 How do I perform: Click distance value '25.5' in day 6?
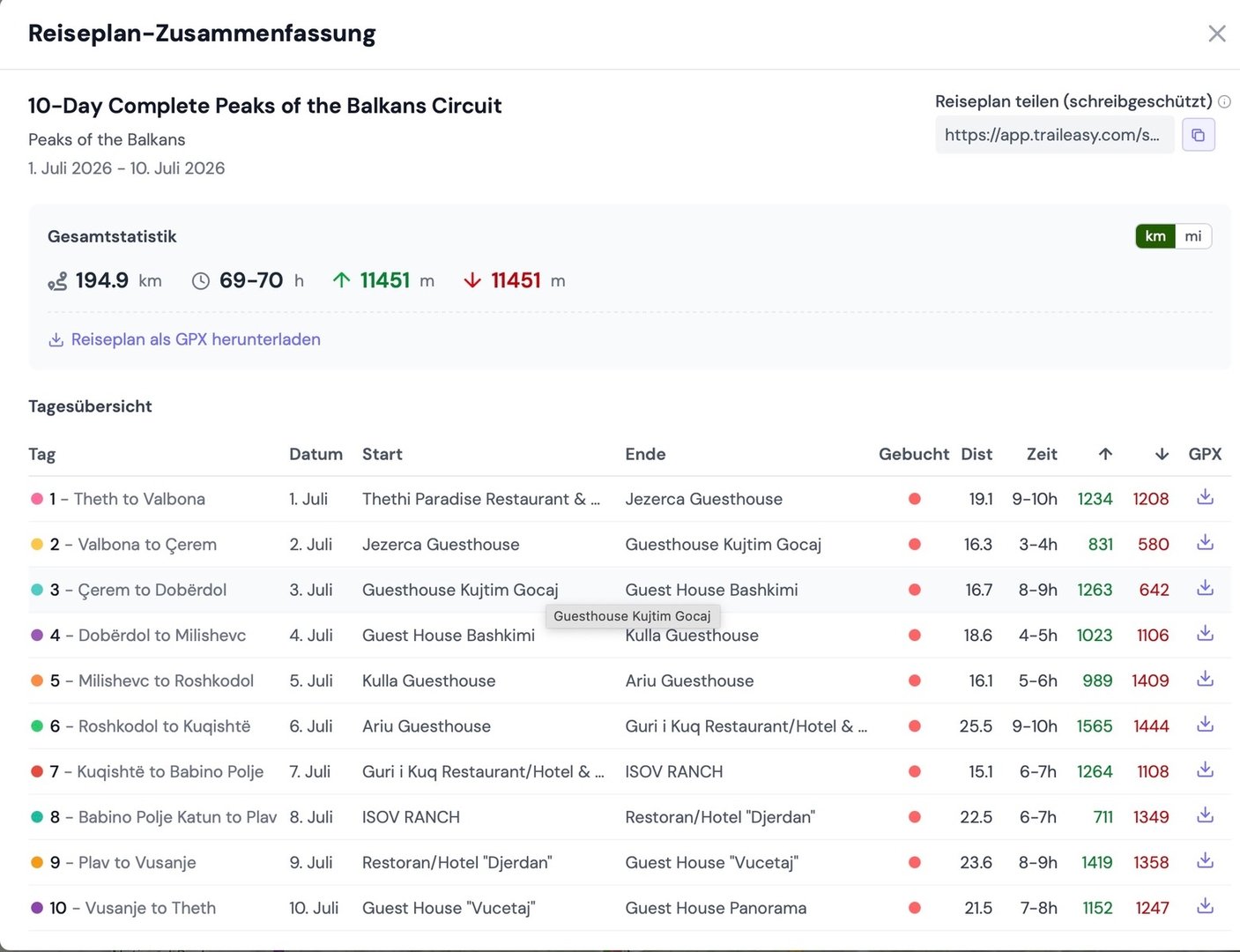coord(976,726)
